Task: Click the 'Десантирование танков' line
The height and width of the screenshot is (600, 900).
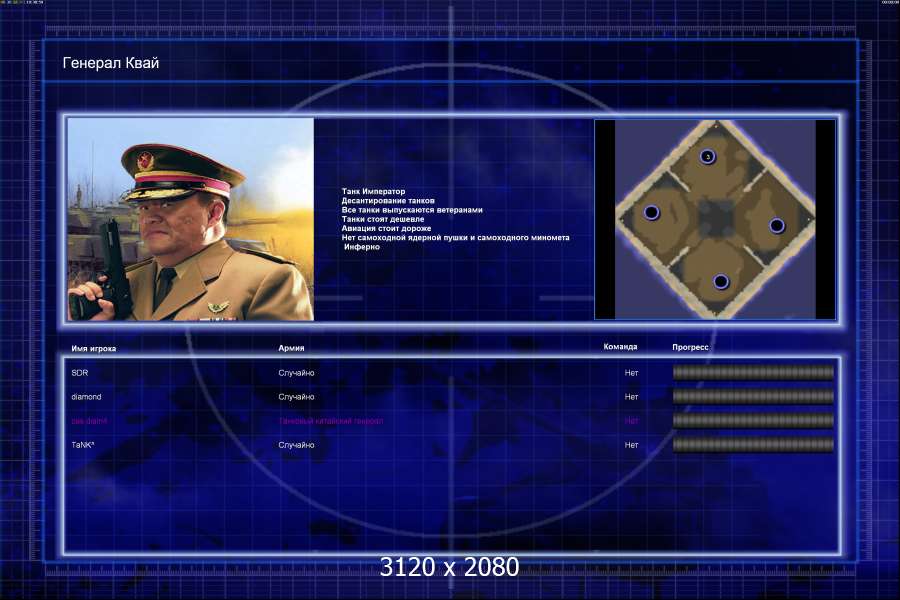Action: click(x=388, y=200)
